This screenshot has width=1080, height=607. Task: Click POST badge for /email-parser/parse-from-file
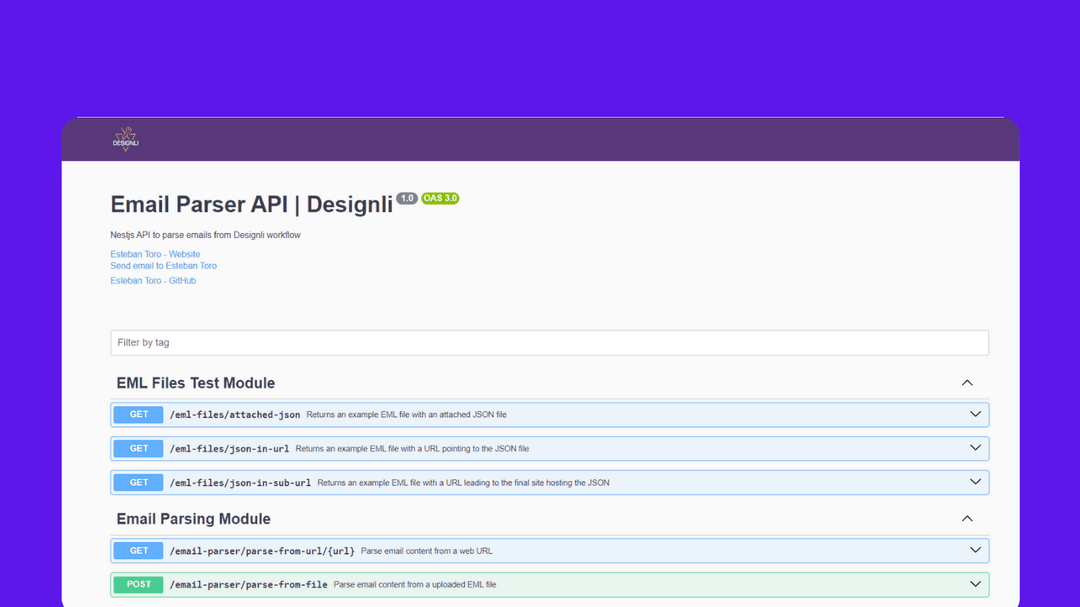(x=138, y=584)
